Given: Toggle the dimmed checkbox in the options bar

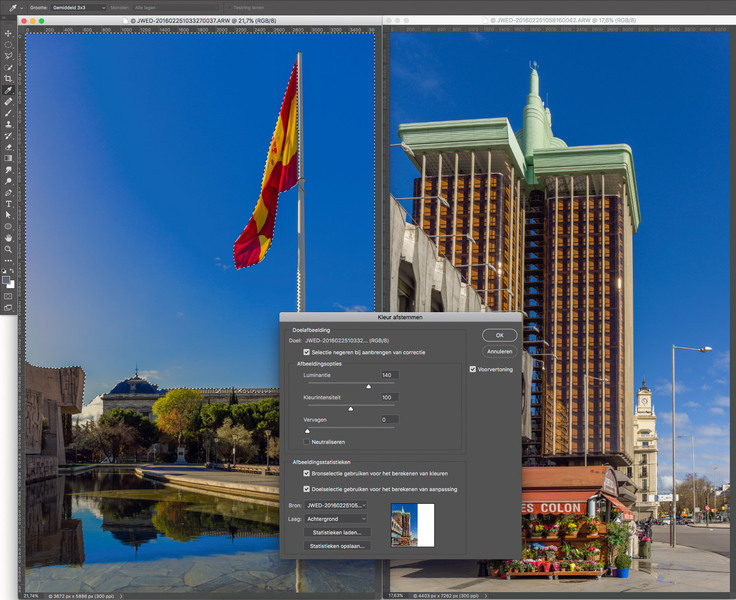Looking at the screenshot, I should click(x=229, y=8).
